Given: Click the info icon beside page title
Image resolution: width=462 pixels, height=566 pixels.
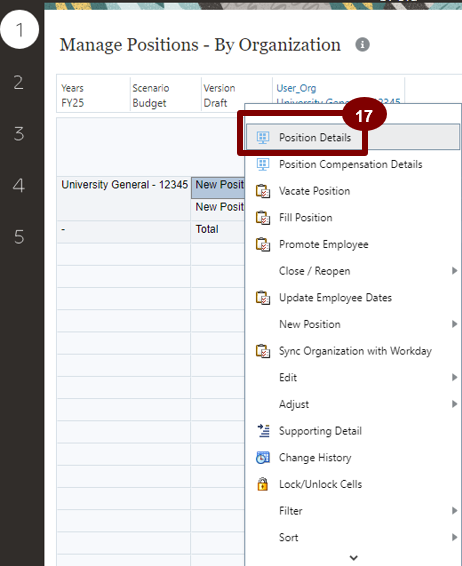Looking at the screenshot, I should (x=362, y=45).
